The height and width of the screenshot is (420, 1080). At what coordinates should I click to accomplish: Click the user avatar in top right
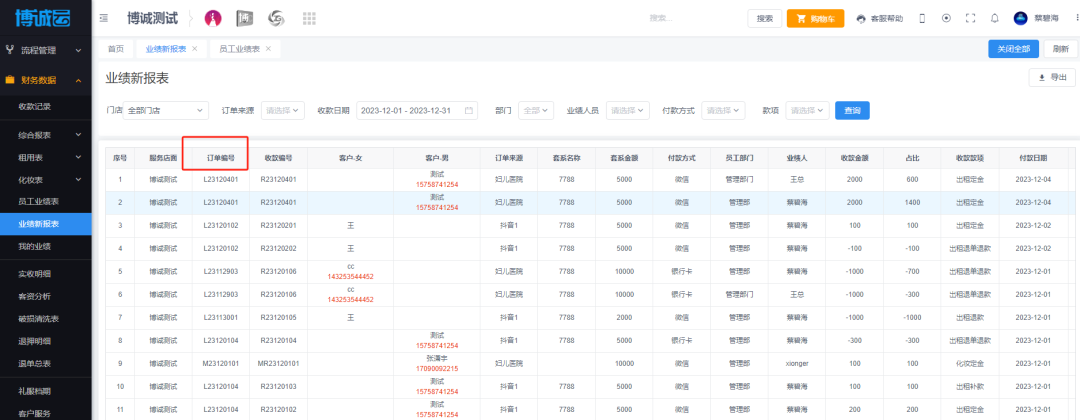(x=1021, y=19)
